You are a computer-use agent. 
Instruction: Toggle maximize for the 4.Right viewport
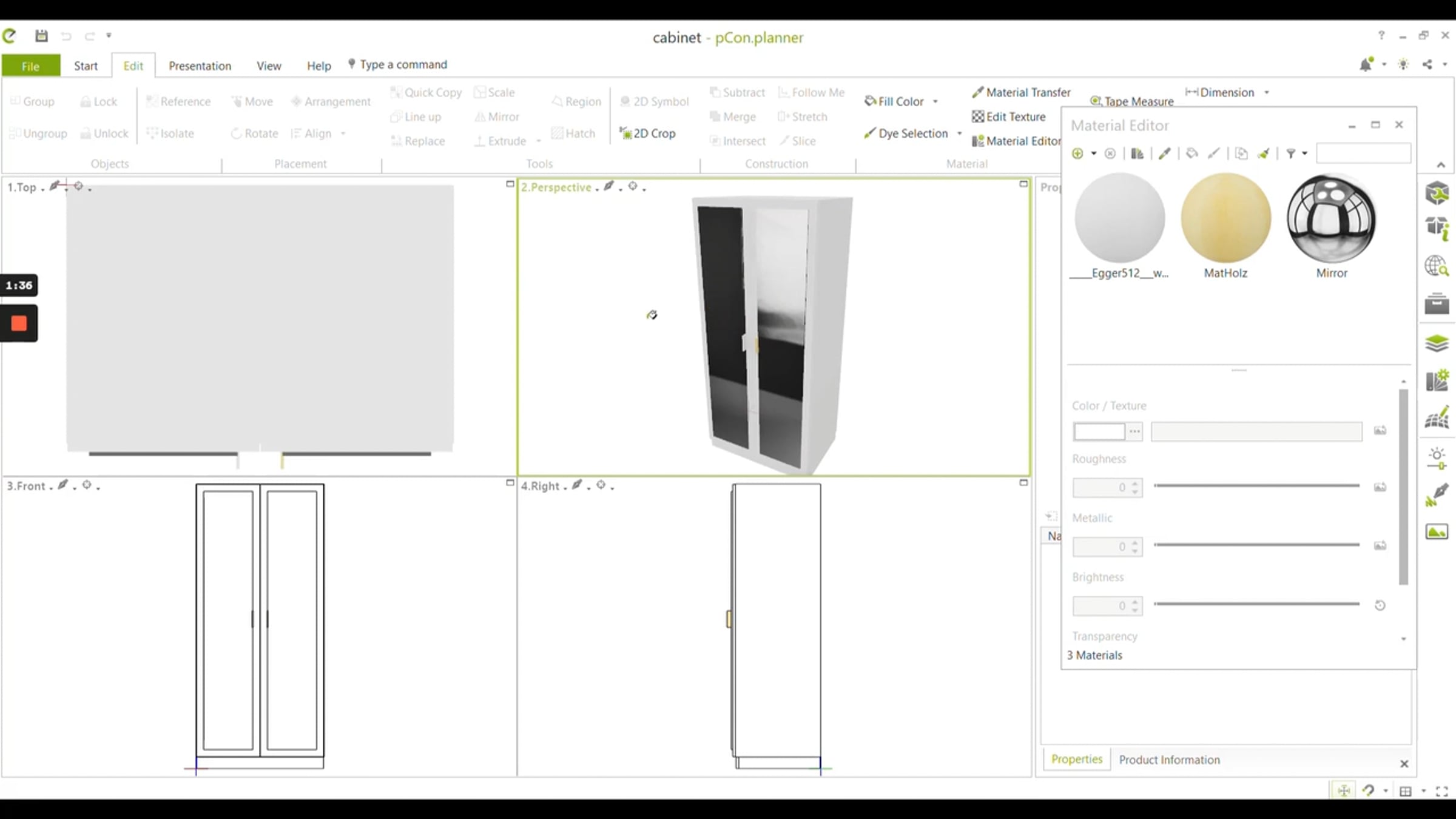point(1023,483)
